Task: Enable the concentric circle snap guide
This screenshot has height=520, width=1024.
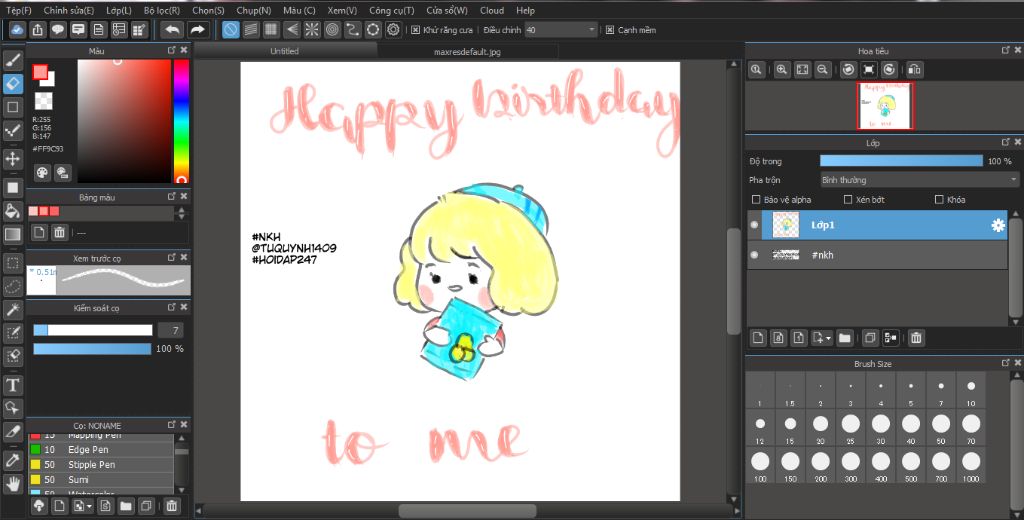Action: point(332,29)
